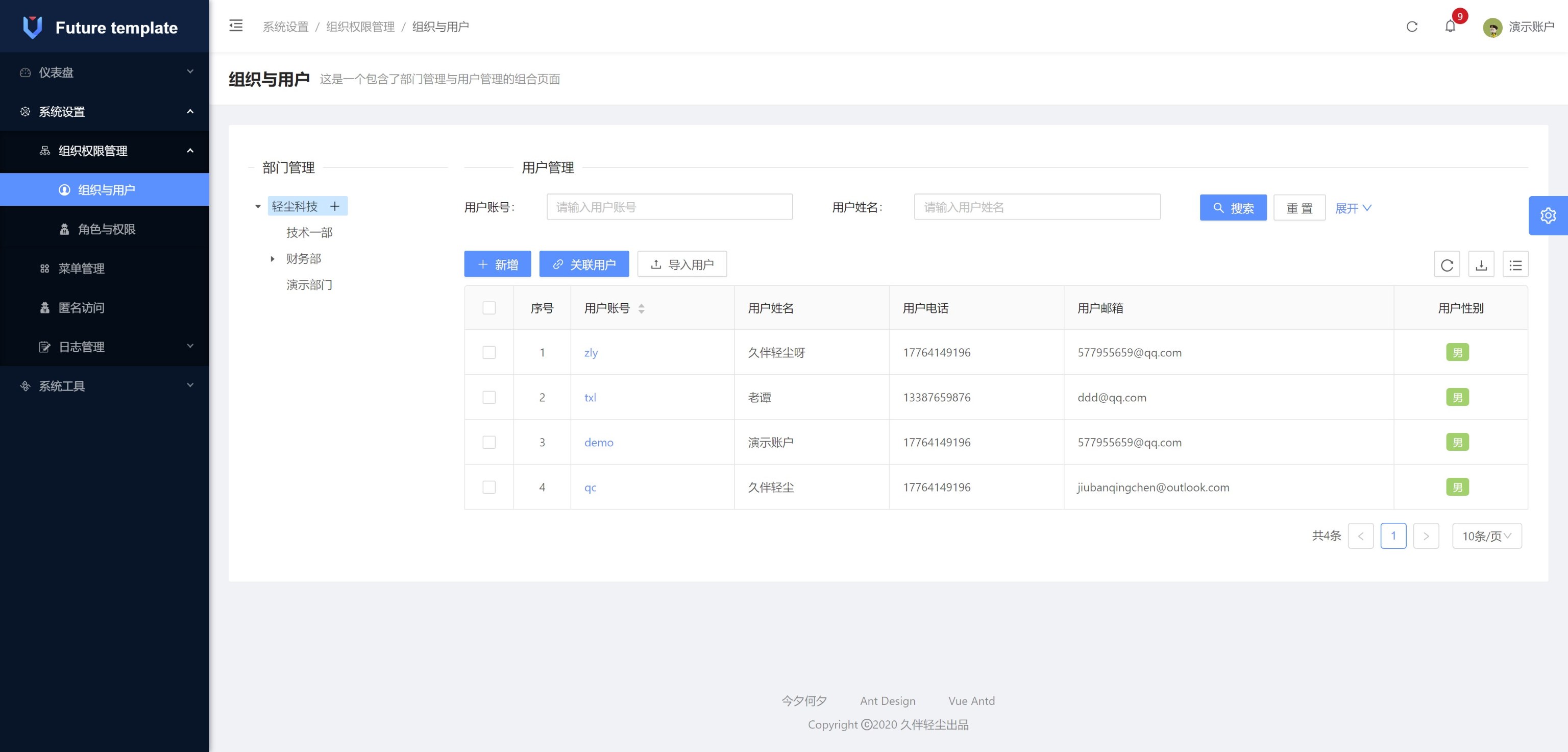Focus the 用户姓名 input field

point(1037,207)
